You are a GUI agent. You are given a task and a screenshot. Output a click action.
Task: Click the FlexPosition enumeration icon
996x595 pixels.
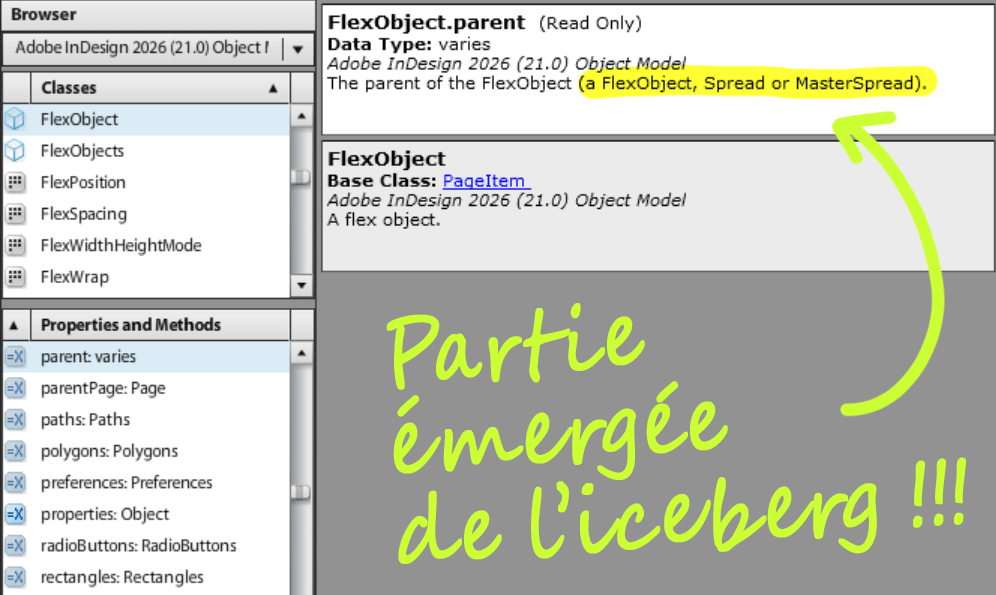[15, 182]
